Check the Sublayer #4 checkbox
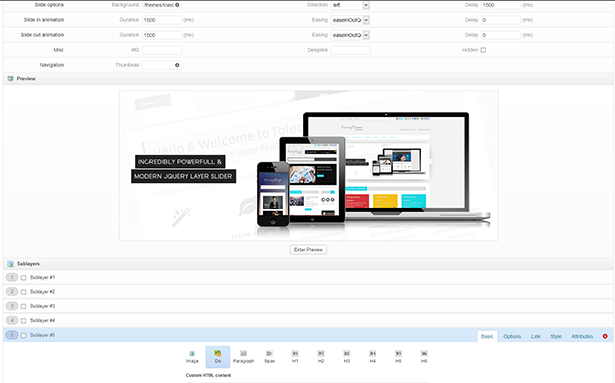Viewport: 615px width, 383px height. coord(24,321)
